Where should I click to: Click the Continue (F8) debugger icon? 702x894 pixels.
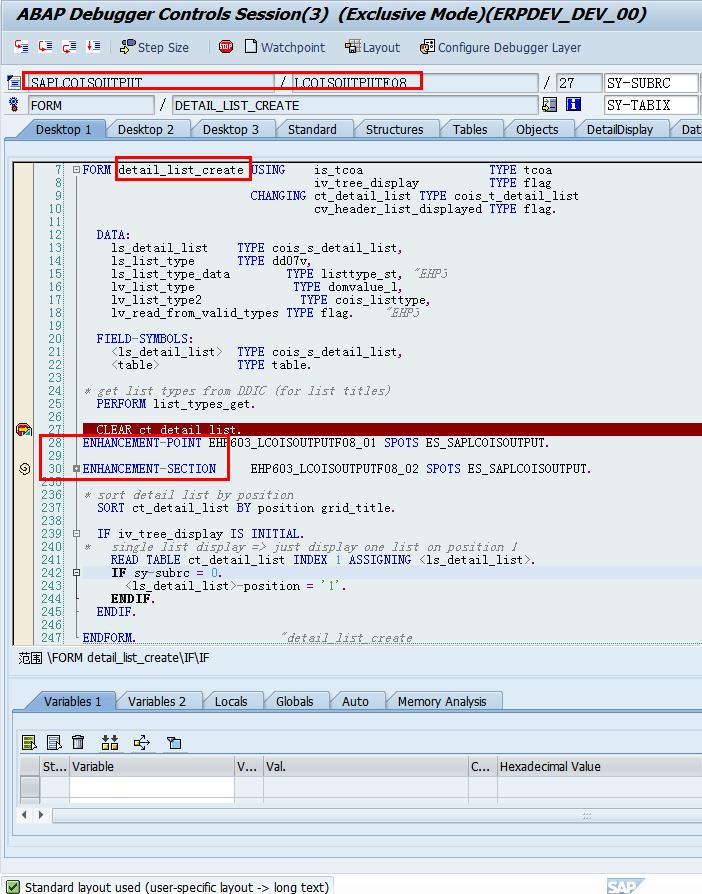point(94,47)
